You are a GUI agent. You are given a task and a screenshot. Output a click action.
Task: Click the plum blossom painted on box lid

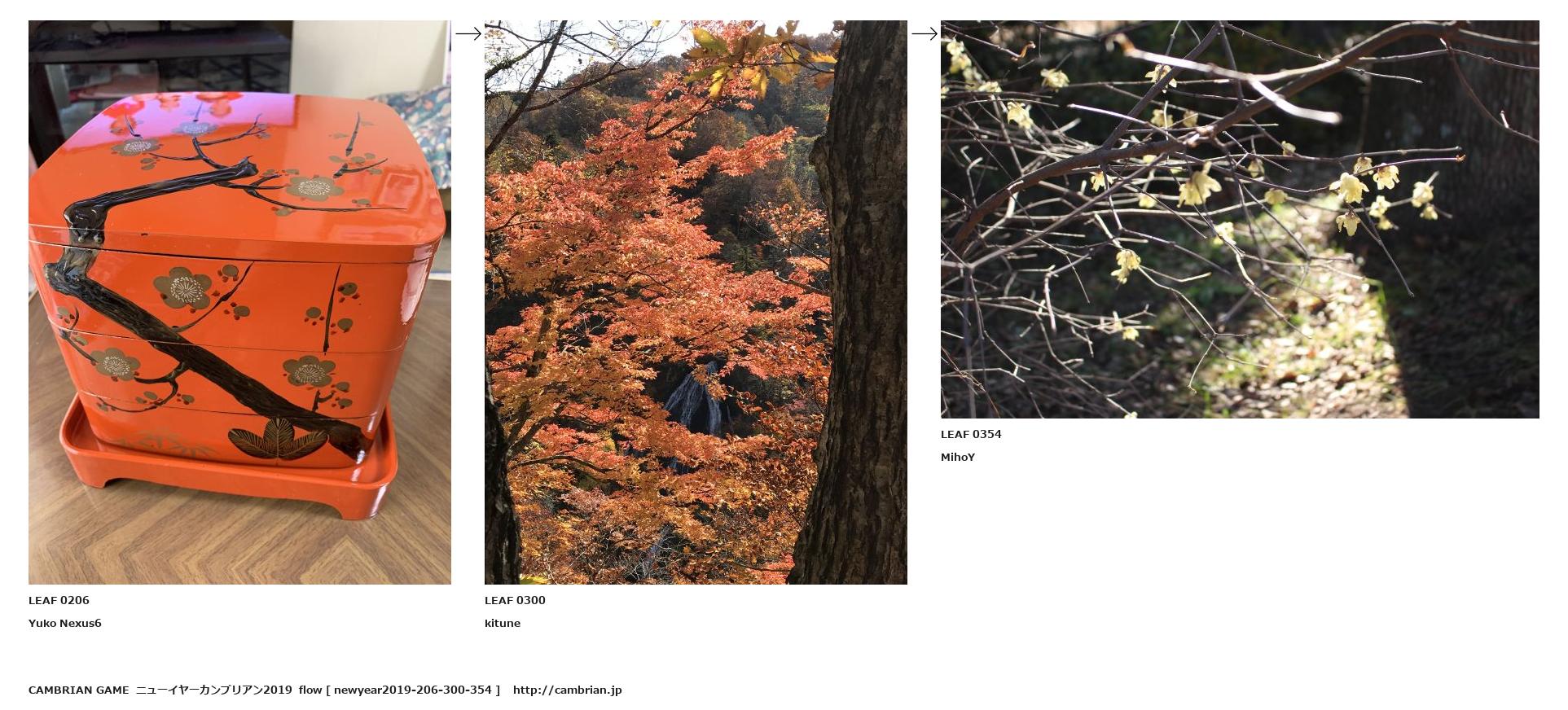point(314,188)
